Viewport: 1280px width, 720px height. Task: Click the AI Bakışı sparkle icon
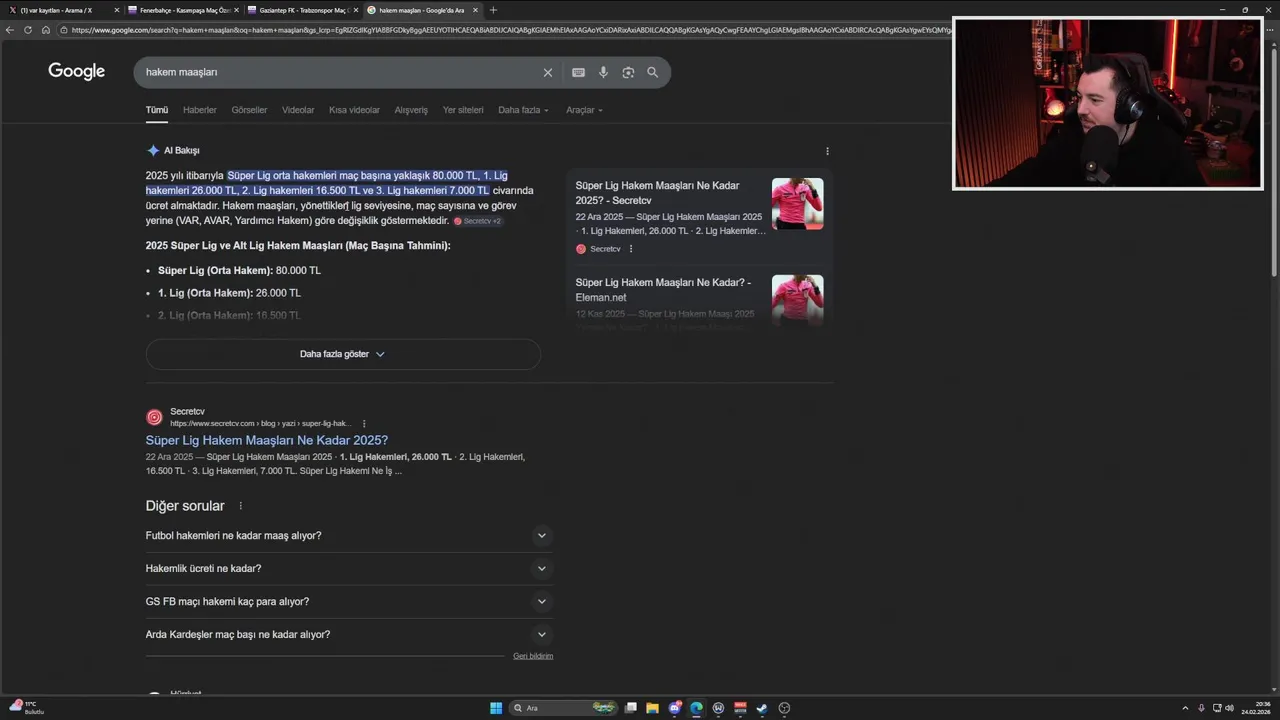[x=153, y=150]
